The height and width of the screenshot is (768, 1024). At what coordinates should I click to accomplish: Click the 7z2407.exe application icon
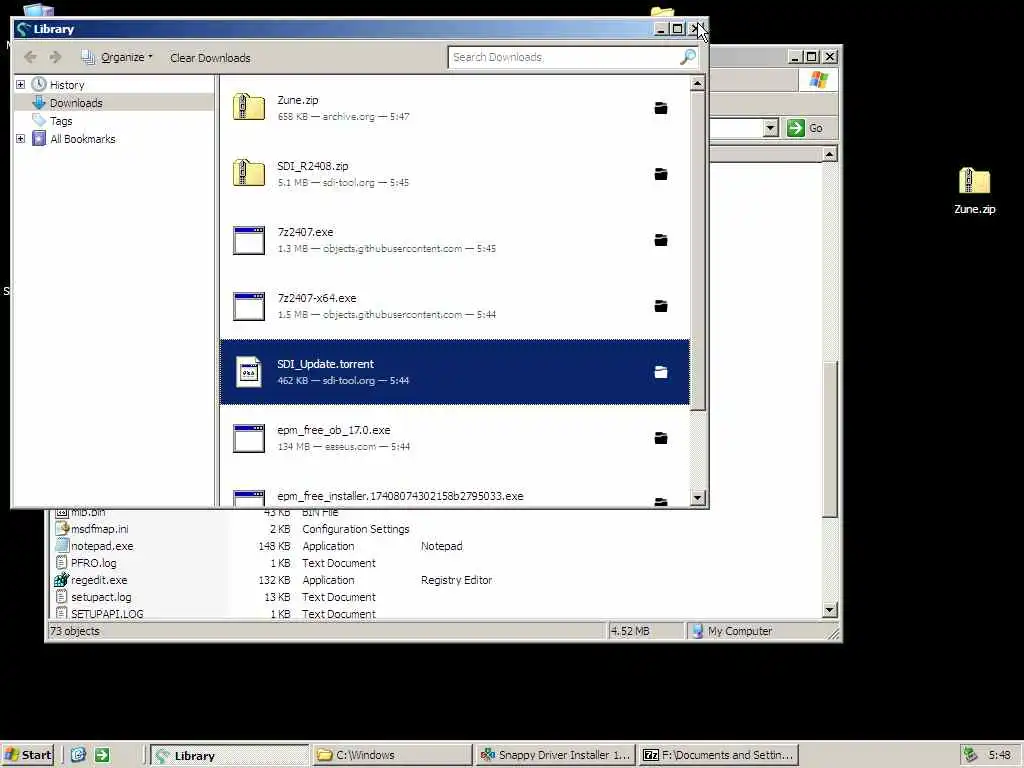(x=249, y=240)
